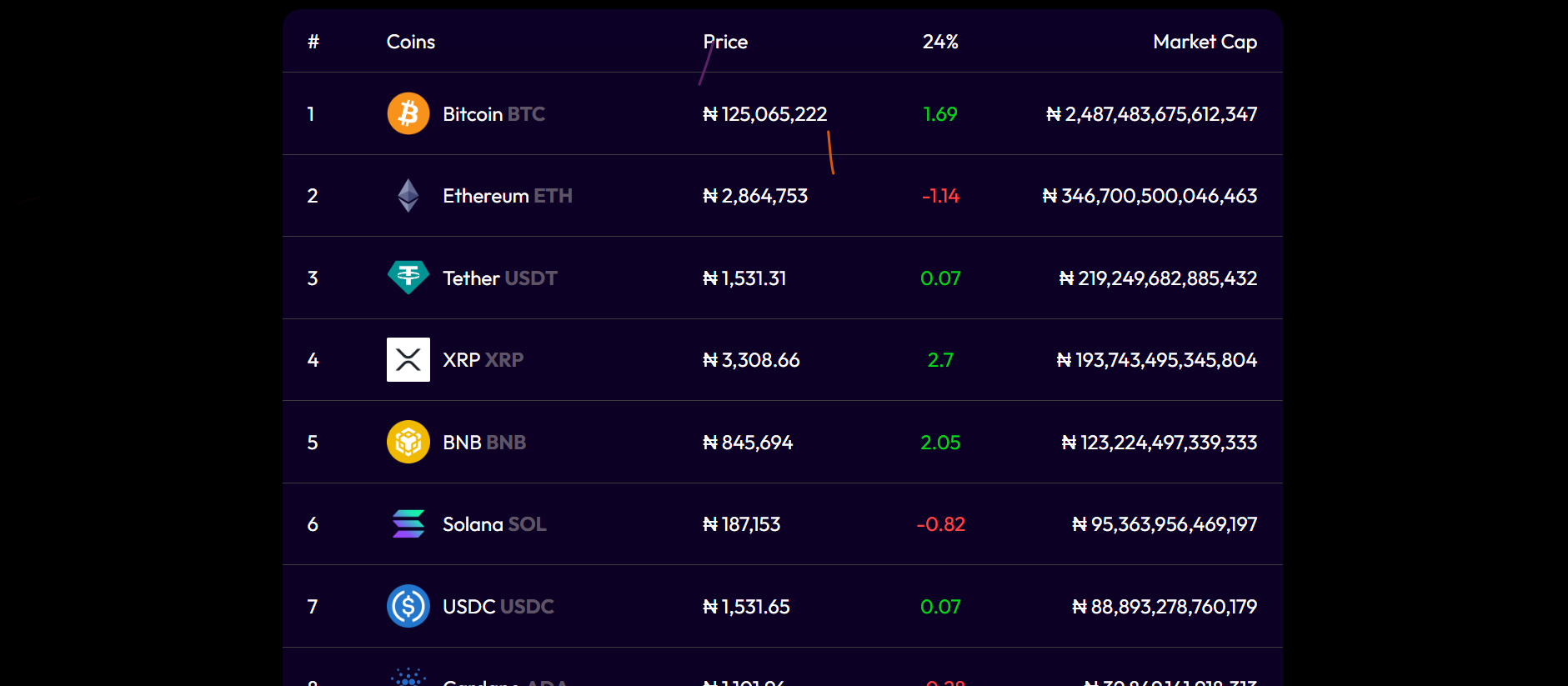Click rank number 4 in XRP row
The width and height of the screenshot is (1568, 686).
tap(313, 360)
